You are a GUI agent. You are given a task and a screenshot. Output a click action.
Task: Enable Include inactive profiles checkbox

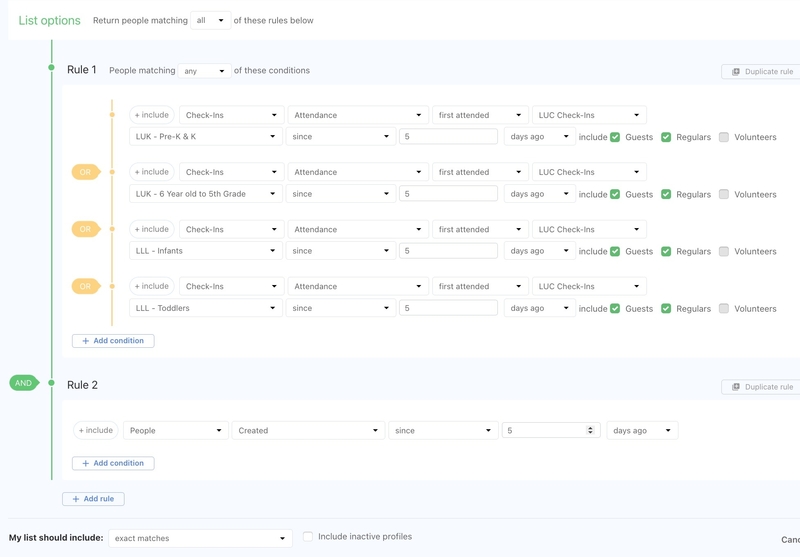click(x=308, y=537)
